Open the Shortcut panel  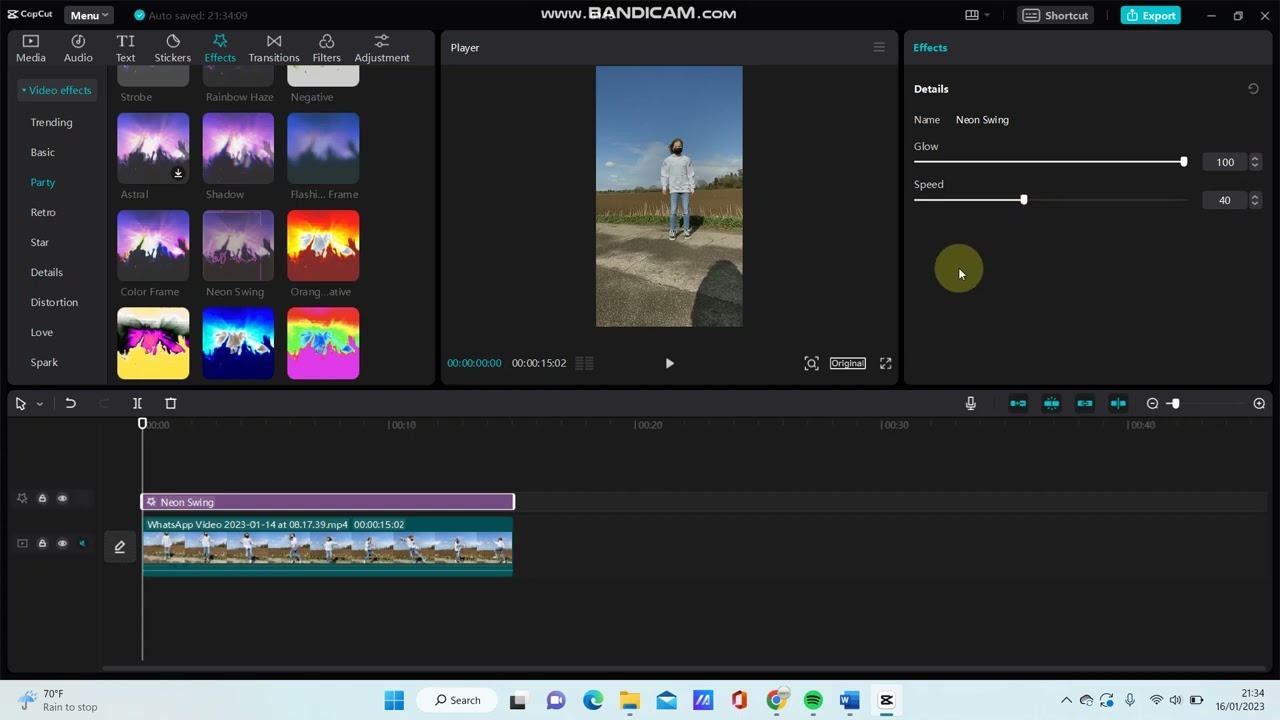1056,15
